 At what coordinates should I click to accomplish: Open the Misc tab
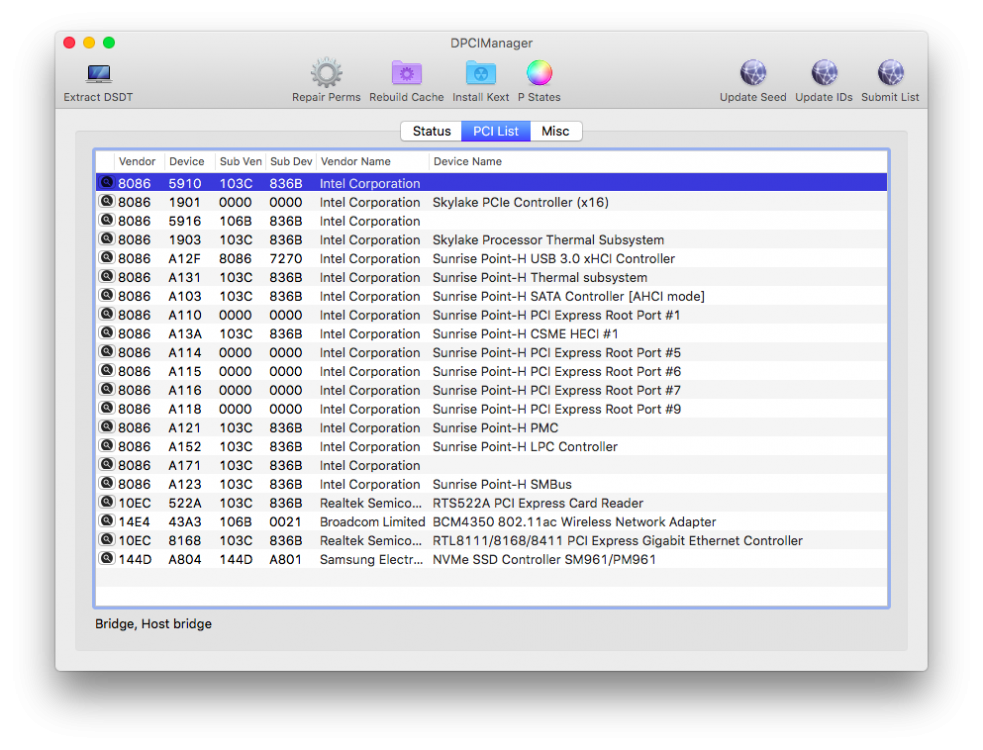(x=555, y=131)
